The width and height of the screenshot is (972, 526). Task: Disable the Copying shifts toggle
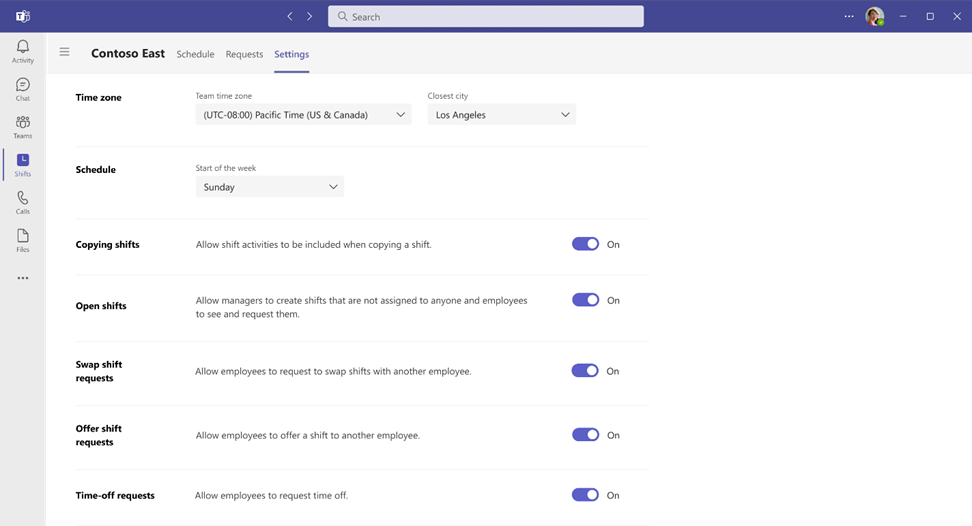point(585,244)
